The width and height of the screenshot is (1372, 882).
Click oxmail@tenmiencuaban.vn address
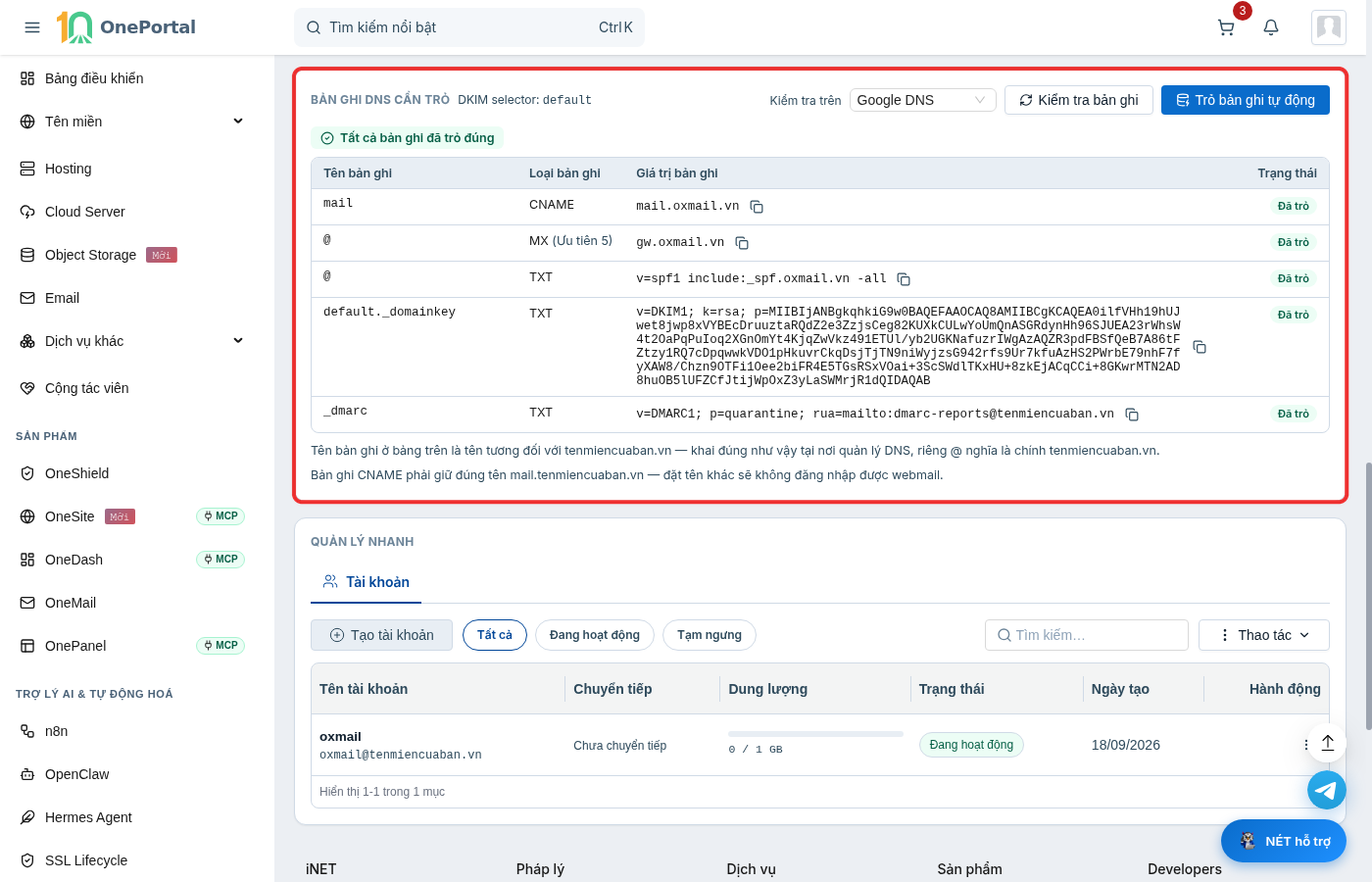(401, 755)
